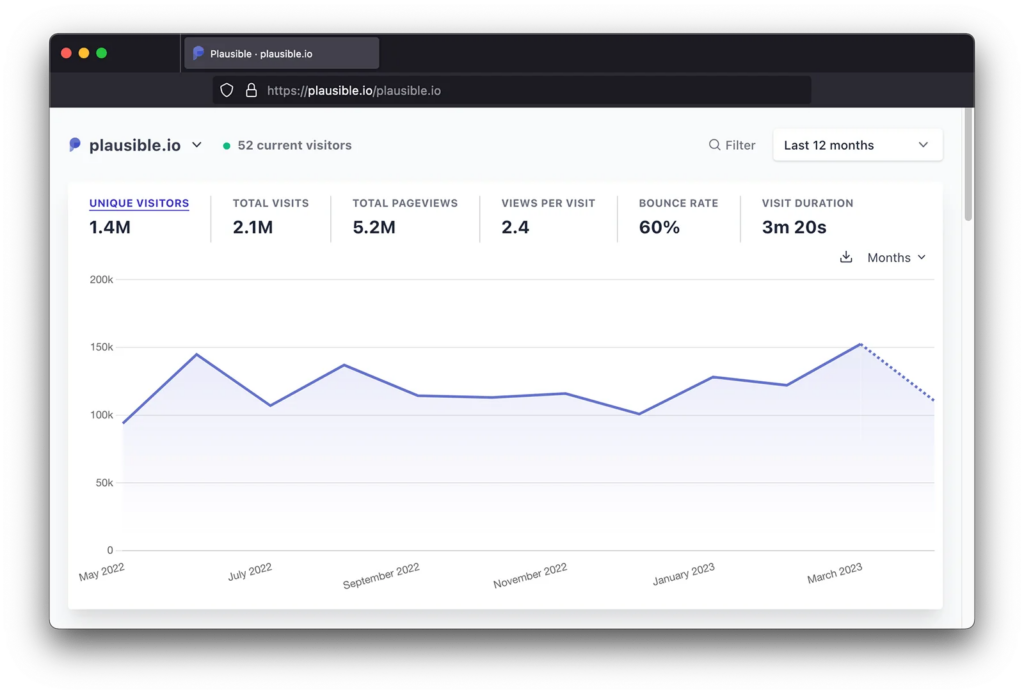Open the 52 current visitors link

click(294, 146)
